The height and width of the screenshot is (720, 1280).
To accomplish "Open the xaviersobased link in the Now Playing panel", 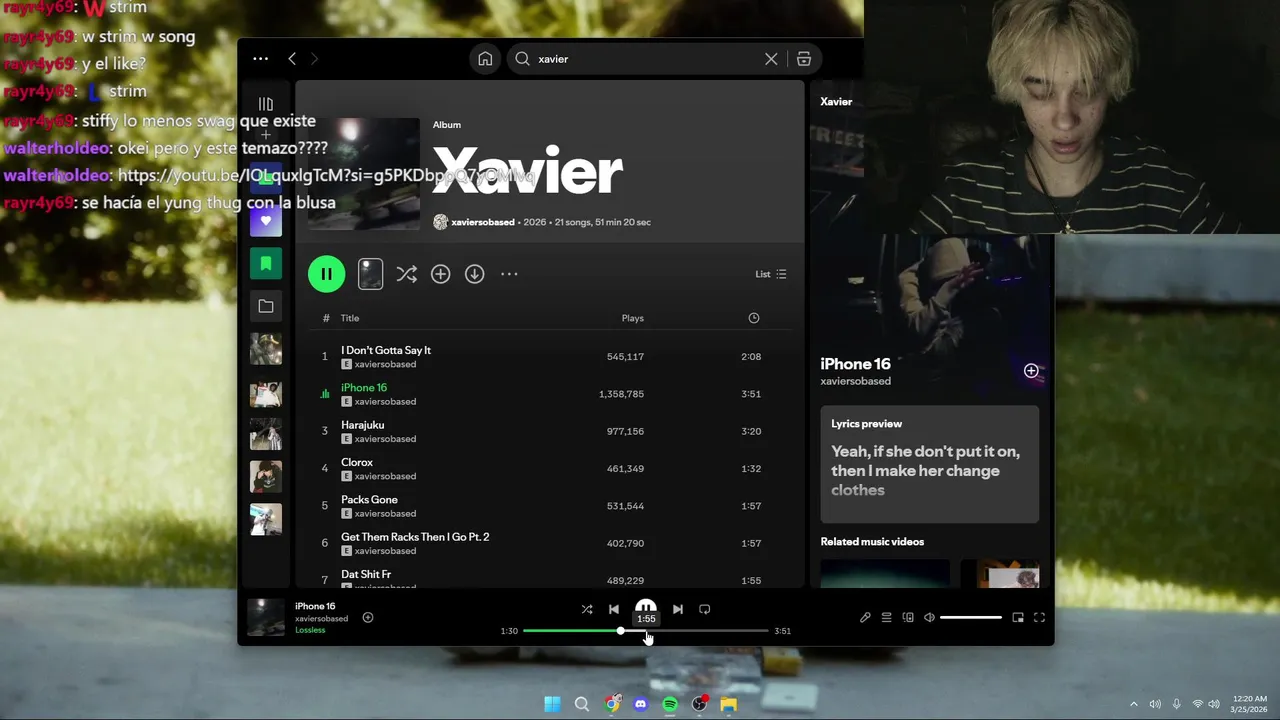I will point(855,381).
